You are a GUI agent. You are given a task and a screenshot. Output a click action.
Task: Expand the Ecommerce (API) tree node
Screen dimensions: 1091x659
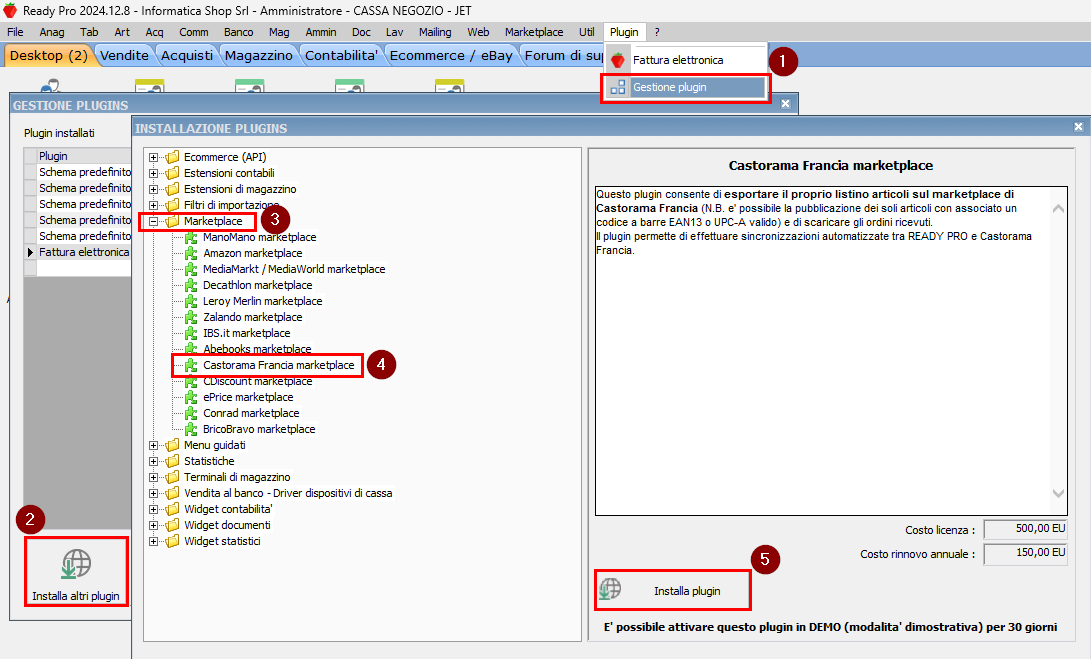(153, 157)
